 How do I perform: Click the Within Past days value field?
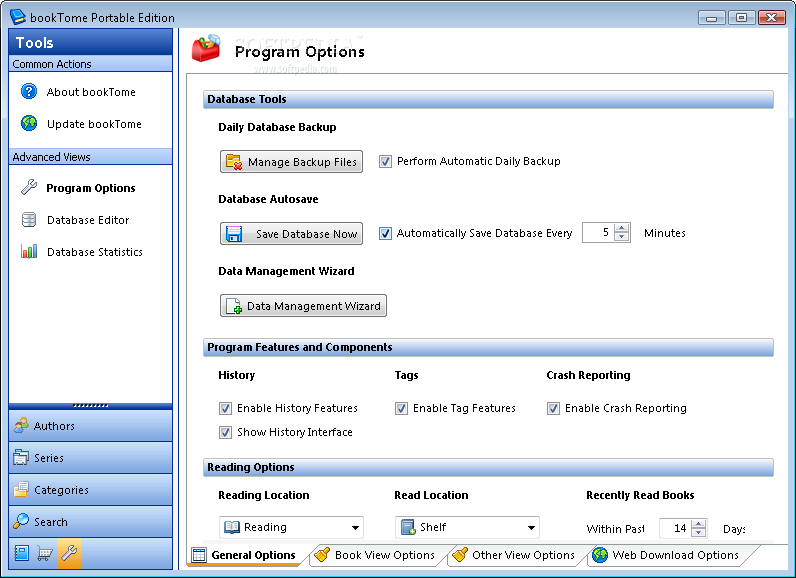tap(675, 529)
